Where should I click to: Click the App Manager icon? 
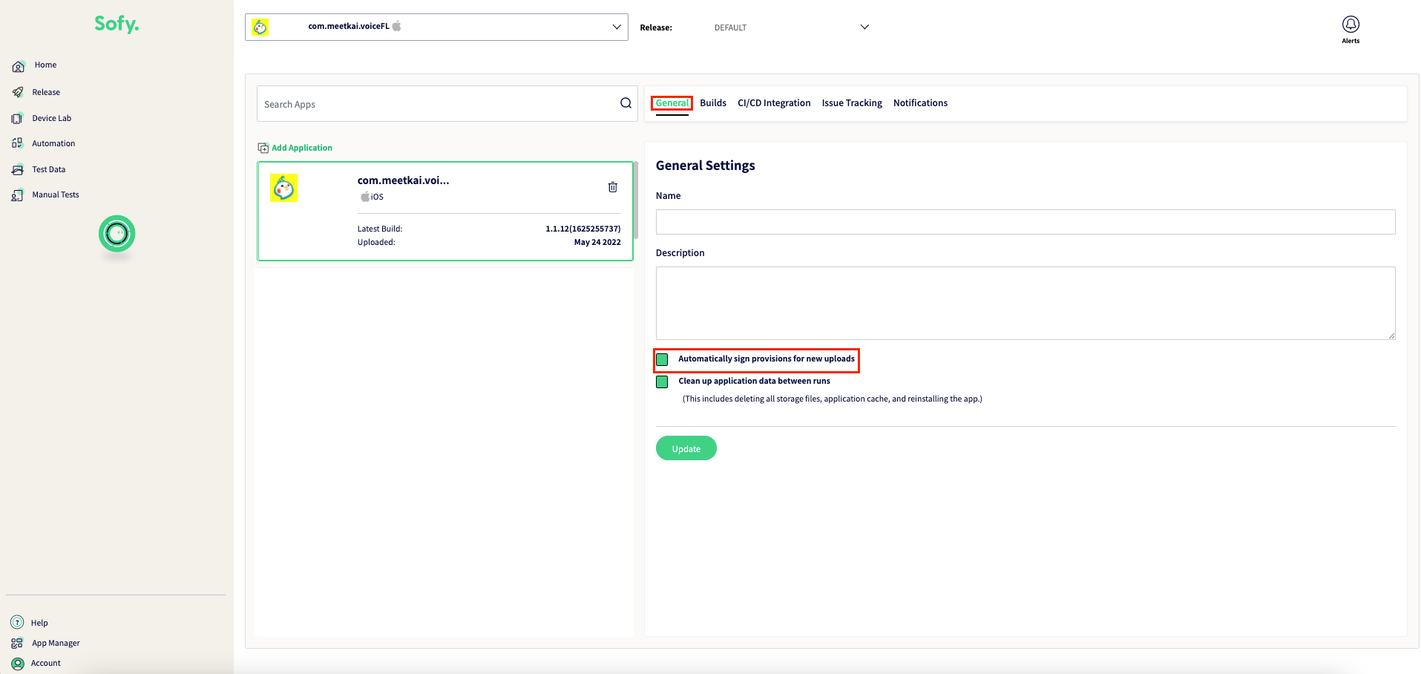point(17,643)
